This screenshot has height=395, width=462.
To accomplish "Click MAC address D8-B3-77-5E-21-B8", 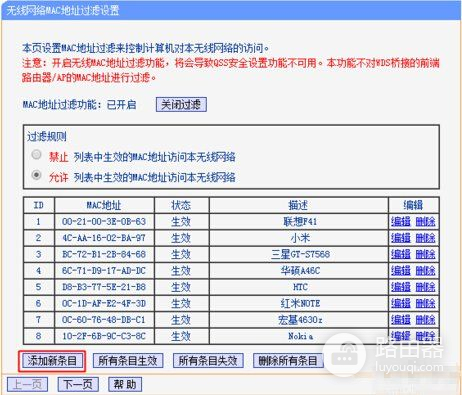I will coord(104,287).
